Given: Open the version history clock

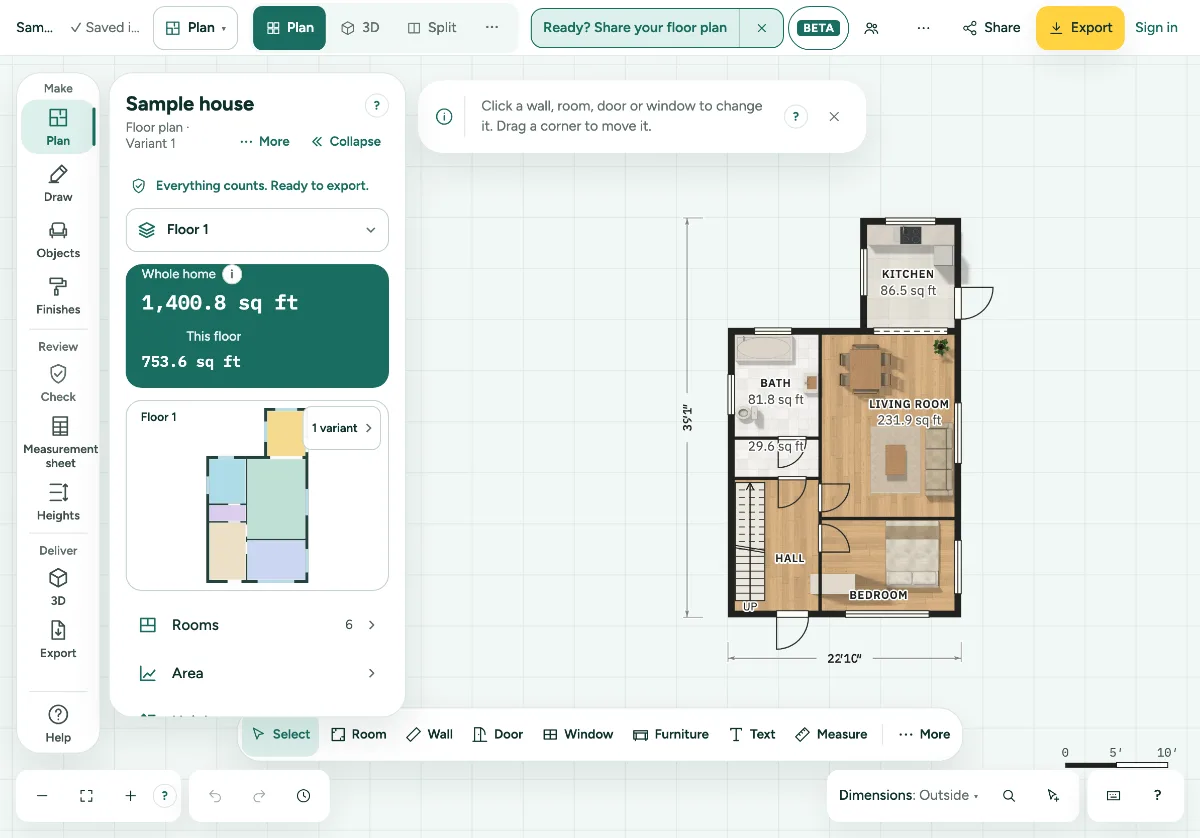Looking at the screenshot, I should [x=303, y=796].
